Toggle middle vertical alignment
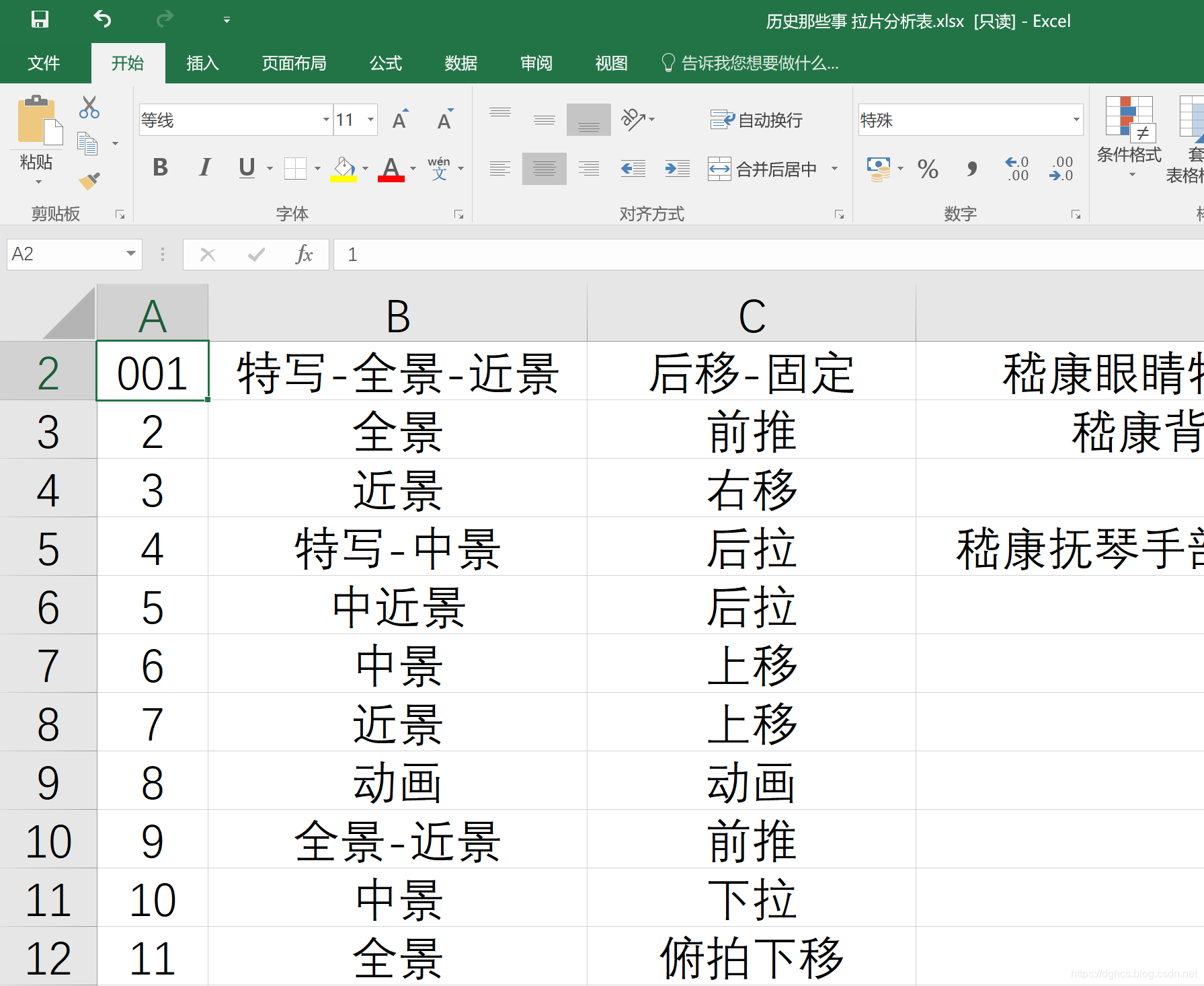Screen dimensions: 1204x986 coord(544,120)
